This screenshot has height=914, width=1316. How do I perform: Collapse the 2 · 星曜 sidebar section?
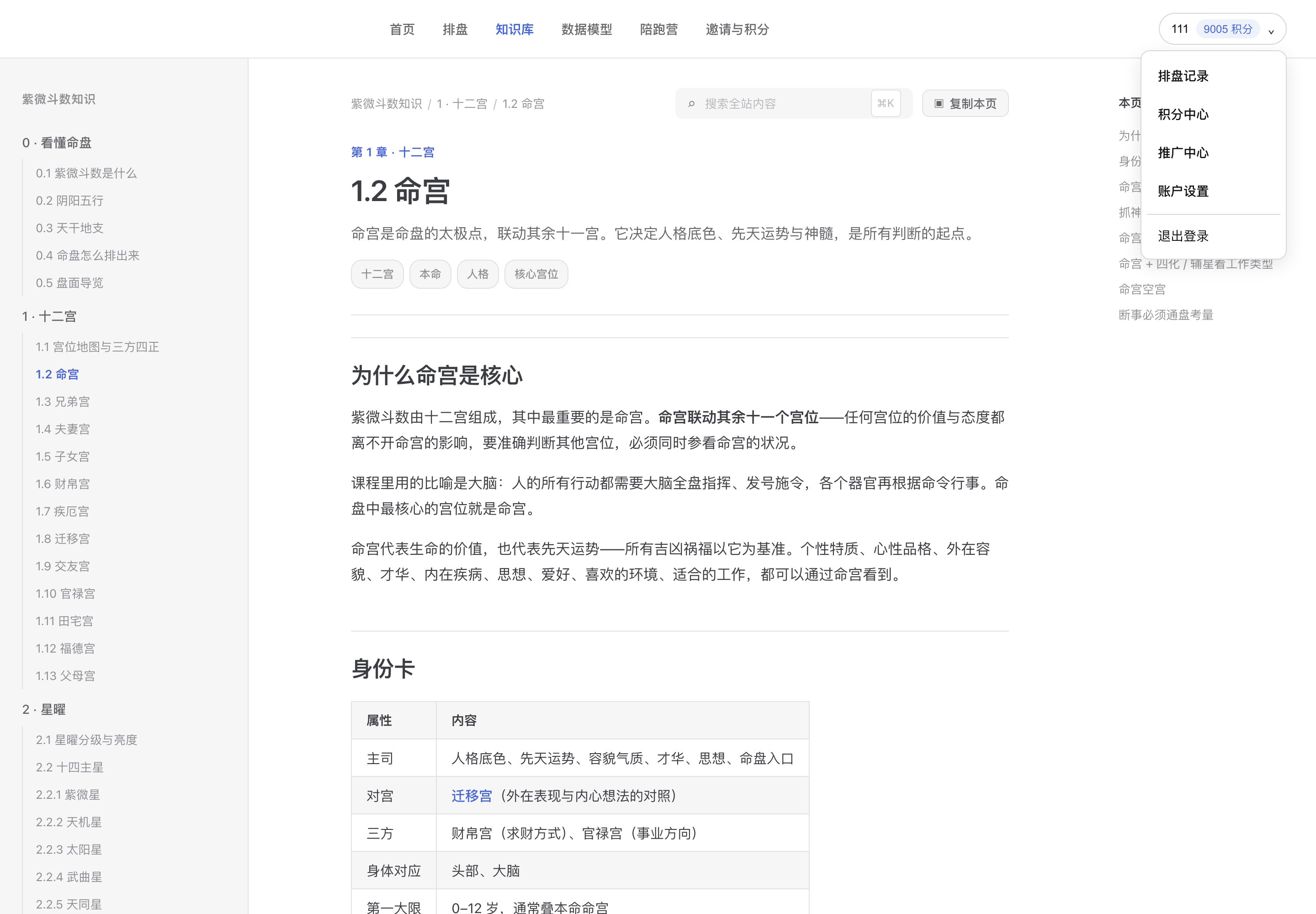click(x=43, y=710)
